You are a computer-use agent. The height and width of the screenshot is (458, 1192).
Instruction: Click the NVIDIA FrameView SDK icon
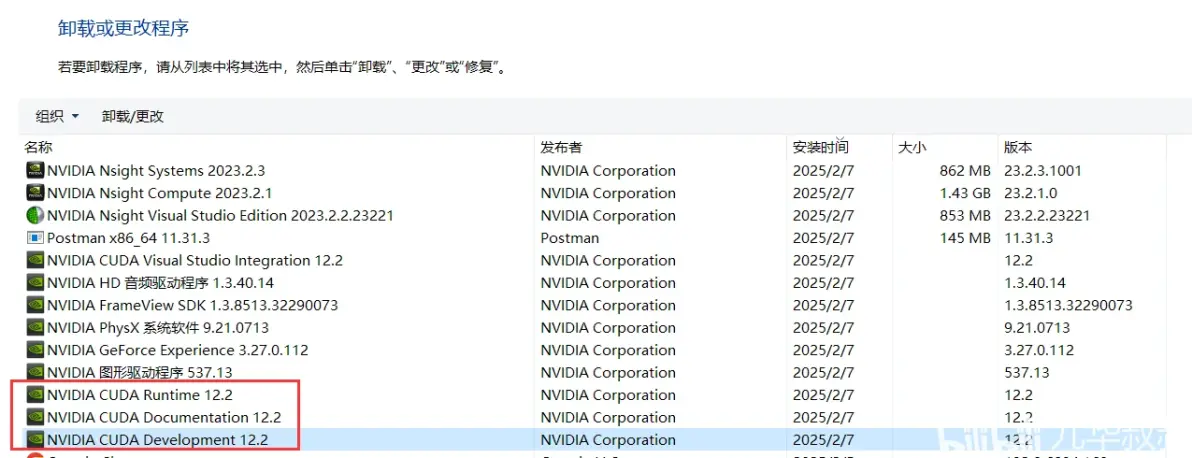(34, 305)
